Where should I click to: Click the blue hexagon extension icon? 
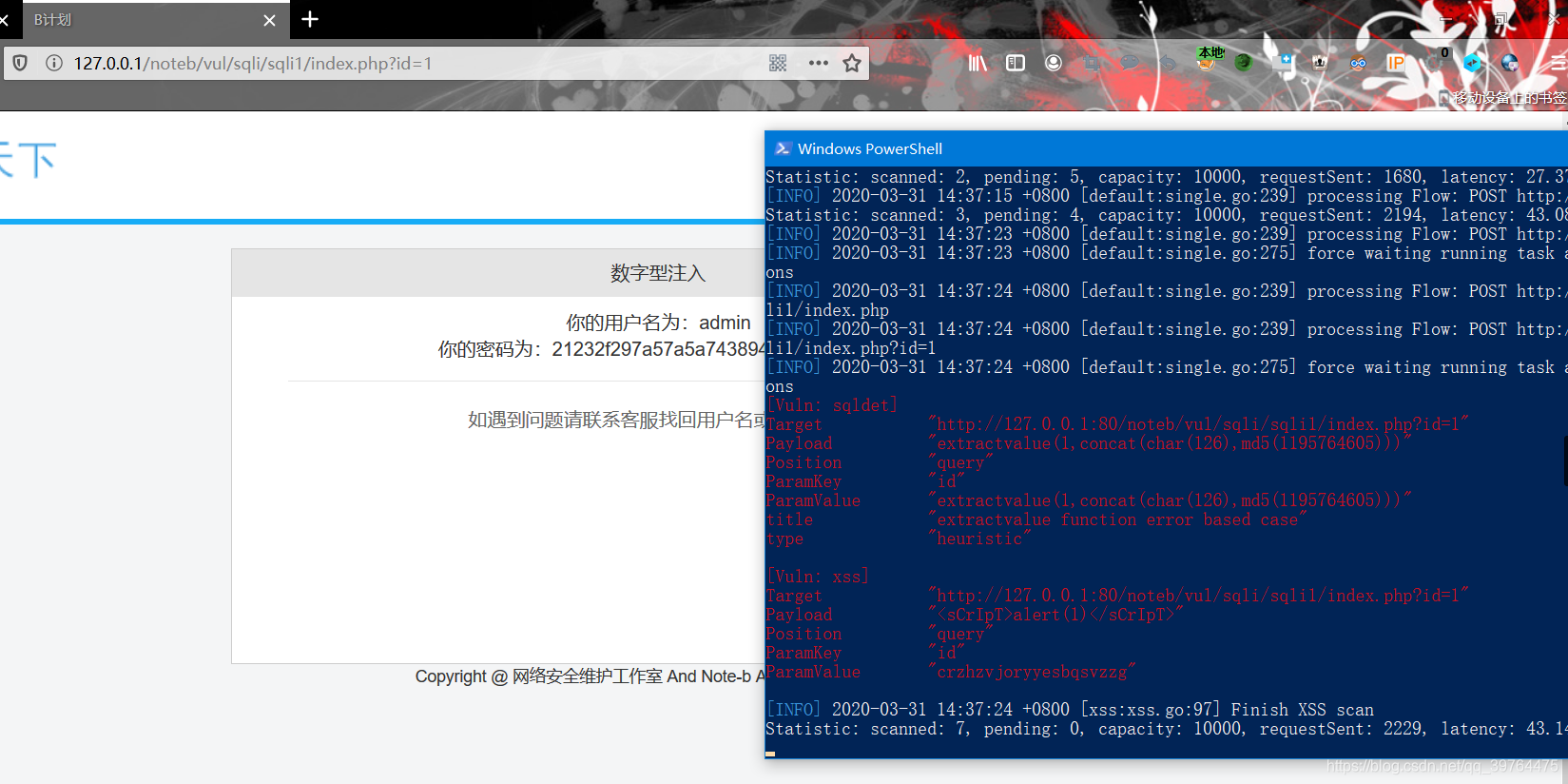(x=1472, y=63)
